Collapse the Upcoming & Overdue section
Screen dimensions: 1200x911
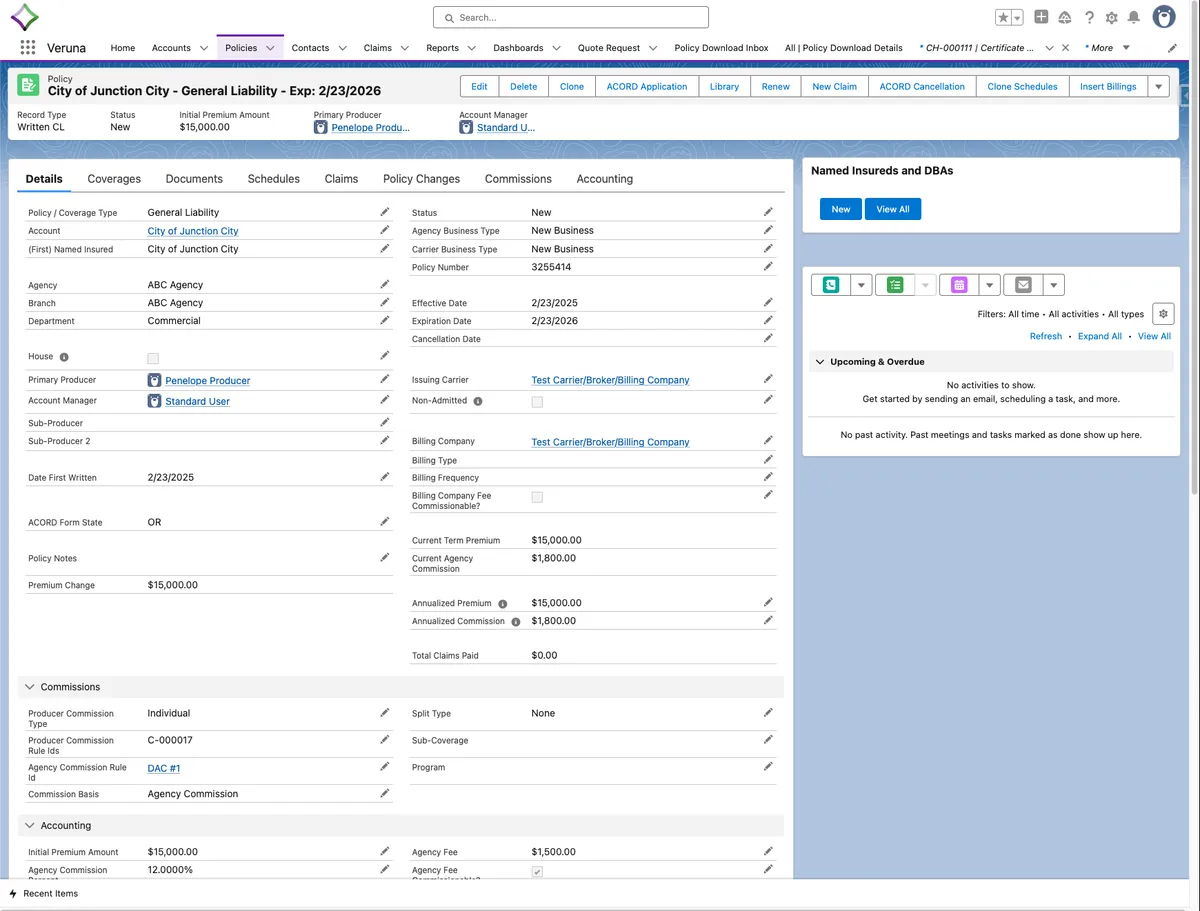pyautogui.click(x=820, y=362)
